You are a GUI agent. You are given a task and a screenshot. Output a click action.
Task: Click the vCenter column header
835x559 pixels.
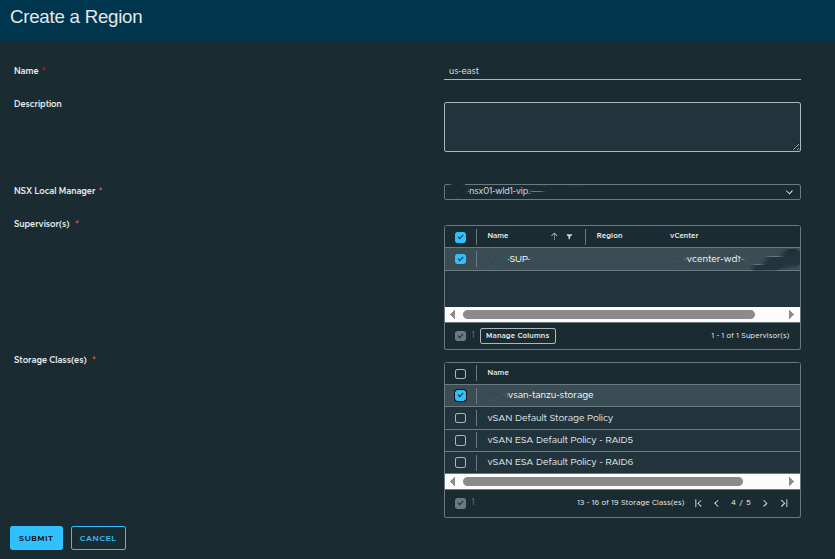click(684, 236)
